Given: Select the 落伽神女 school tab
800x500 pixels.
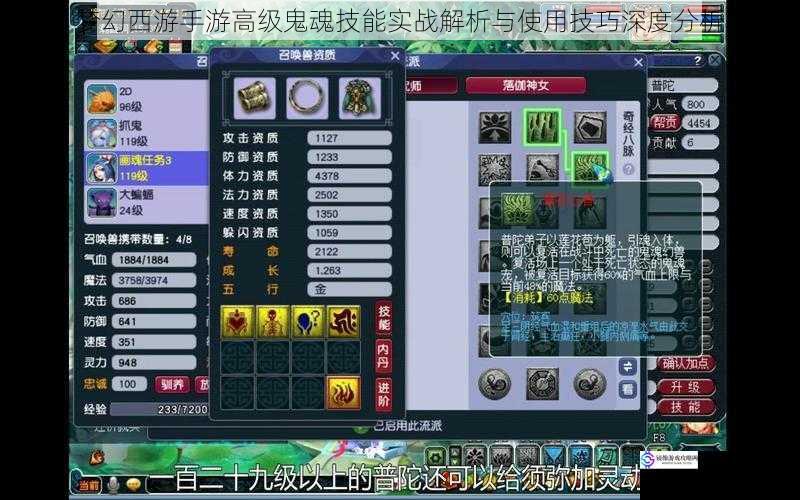Looking at the screenshot, I should coord(526,85).
